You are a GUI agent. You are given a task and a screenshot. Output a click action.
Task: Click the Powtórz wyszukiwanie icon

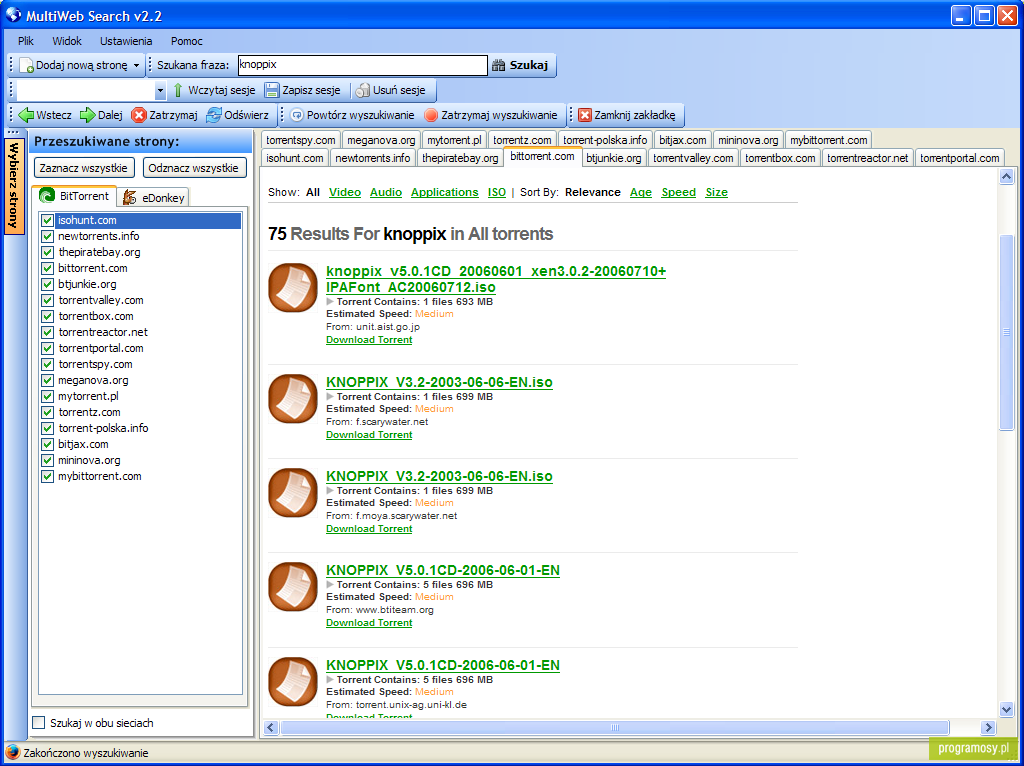coord(297,115)
